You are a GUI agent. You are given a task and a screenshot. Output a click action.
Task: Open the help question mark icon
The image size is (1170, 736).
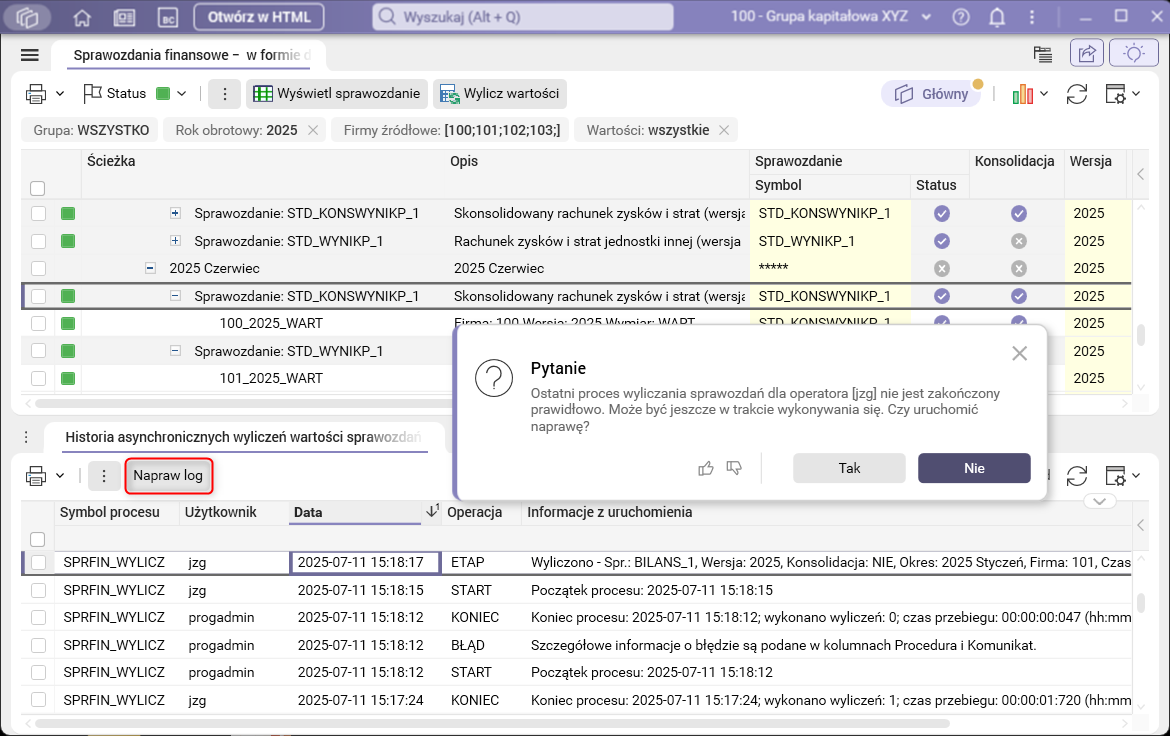tap(961, 16)
